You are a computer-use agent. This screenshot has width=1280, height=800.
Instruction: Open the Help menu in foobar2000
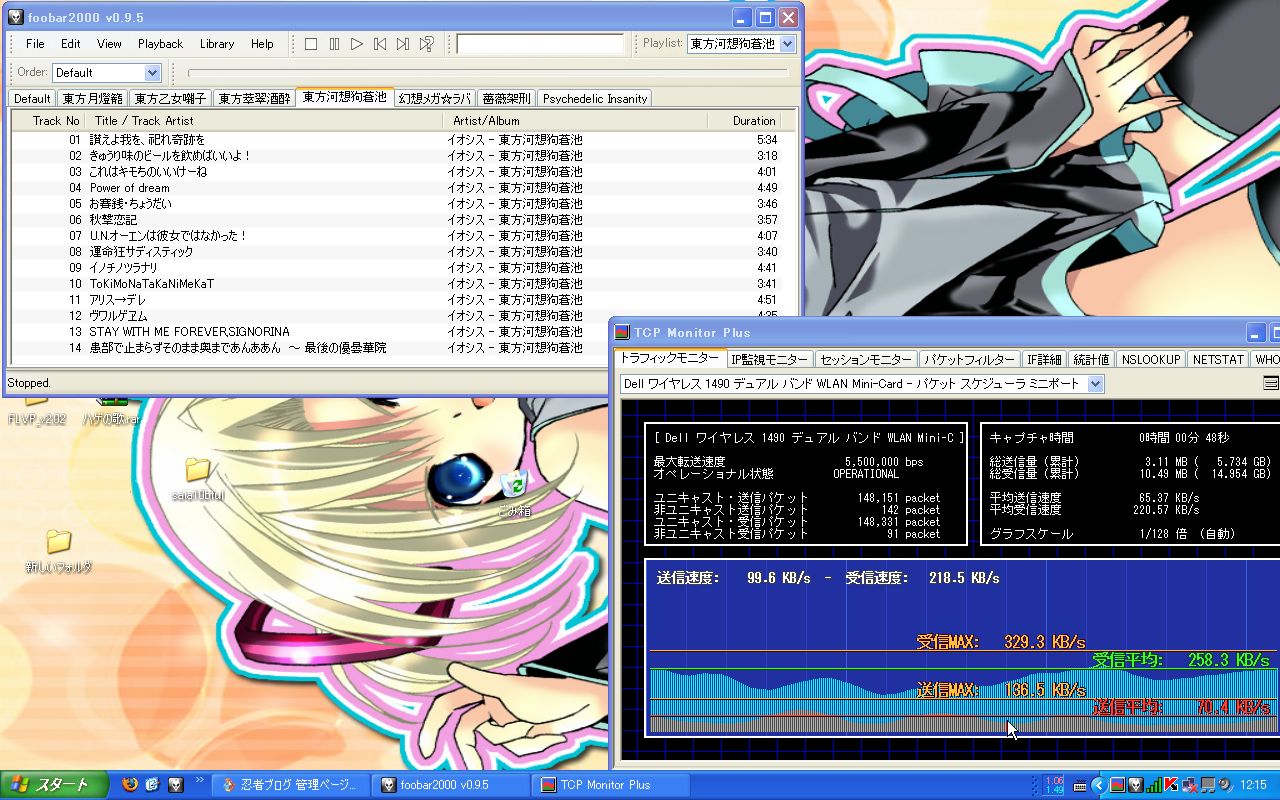click(x=262, y=44)
